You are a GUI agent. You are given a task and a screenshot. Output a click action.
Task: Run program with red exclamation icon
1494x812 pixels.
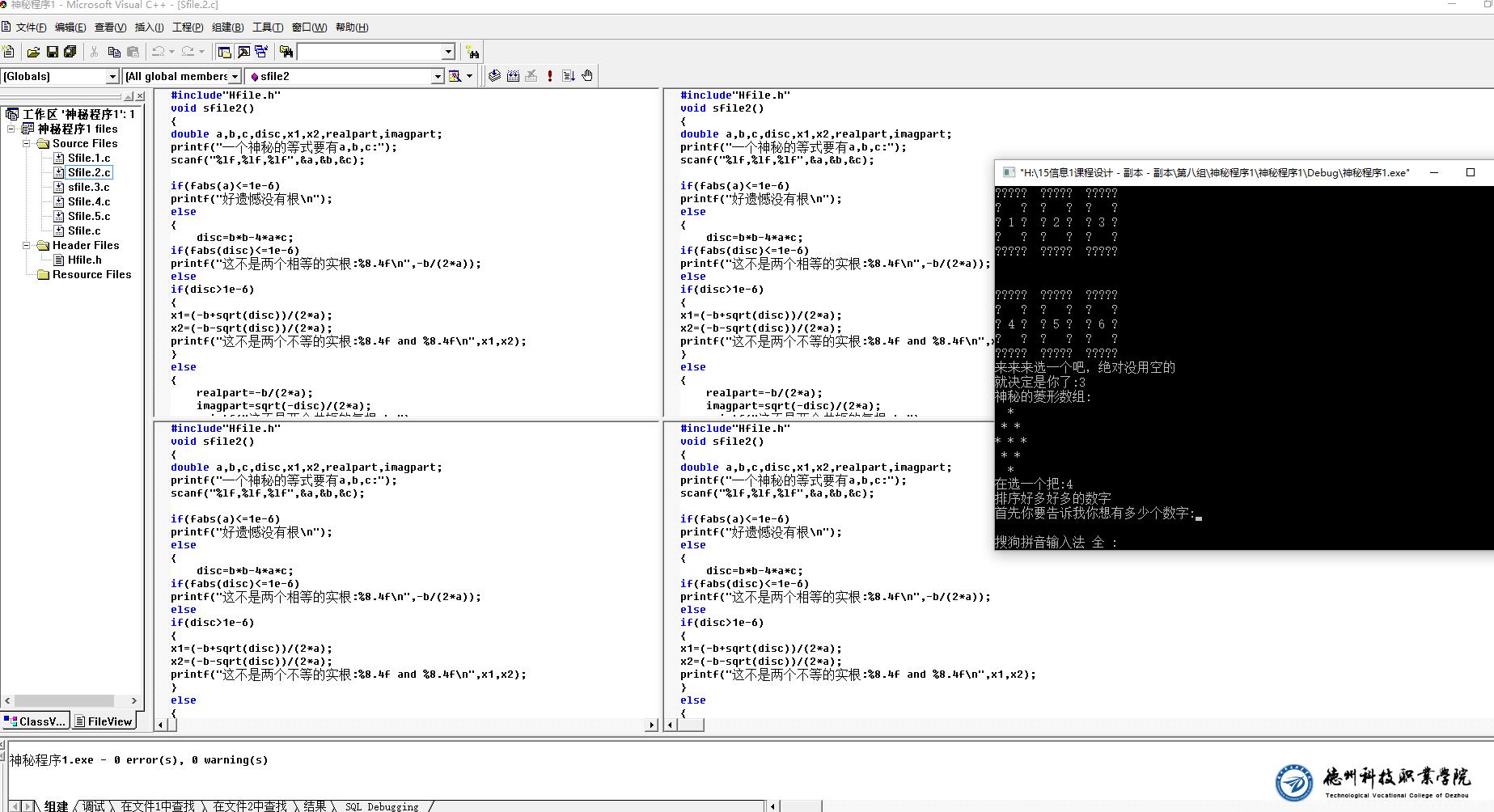550,76
